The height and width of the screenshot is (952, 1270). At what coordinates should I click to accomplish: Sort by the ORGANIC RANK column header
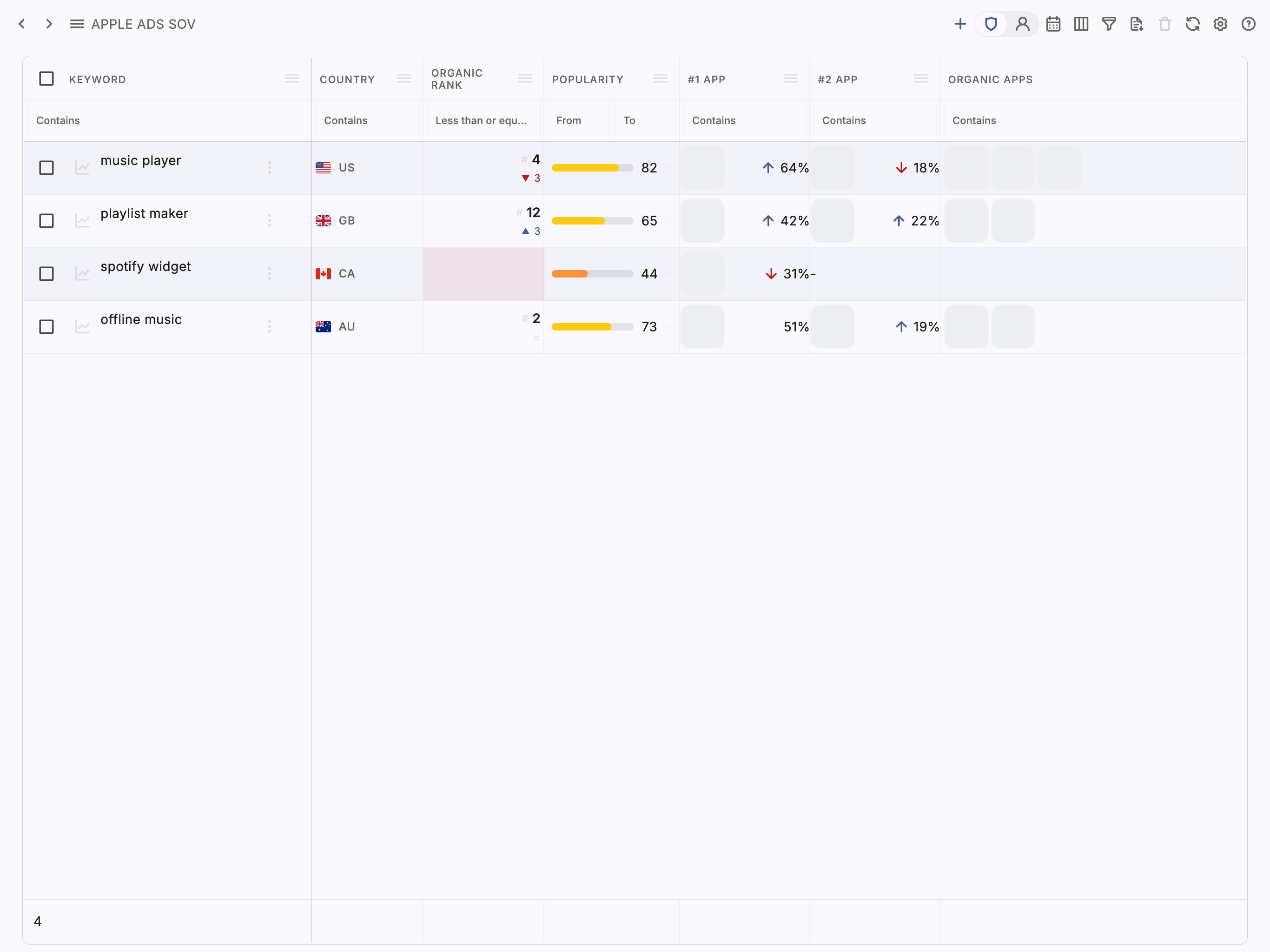click(457, 79)
